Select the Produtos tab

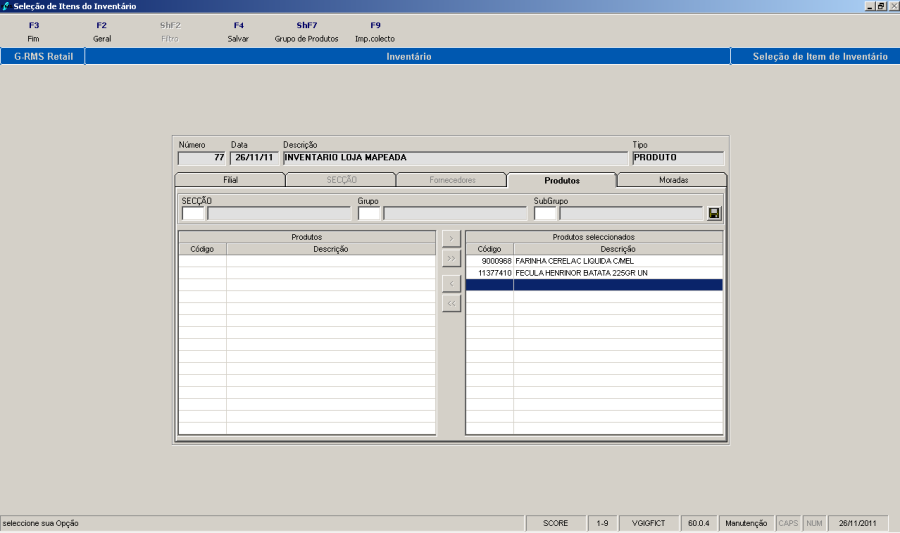(x=562, y=180)
